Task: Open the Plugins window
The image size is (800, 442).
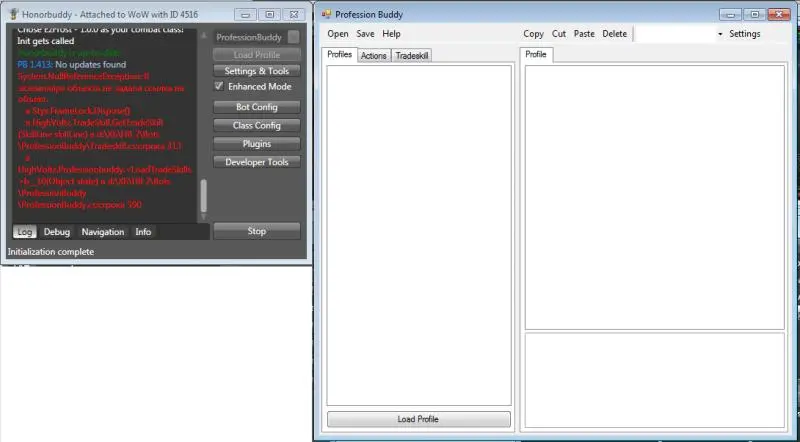Action: [257, 144]
